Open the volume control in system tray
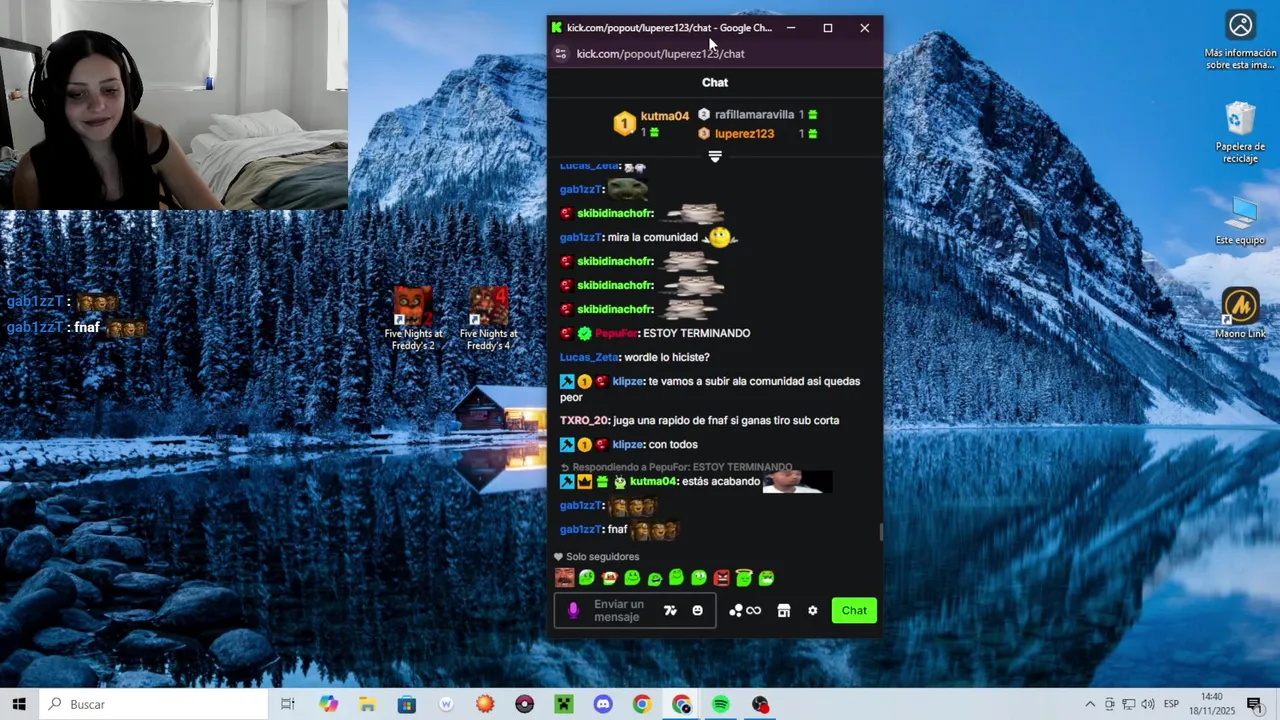Screen dimensions: 1280x720 point(1148,704)
